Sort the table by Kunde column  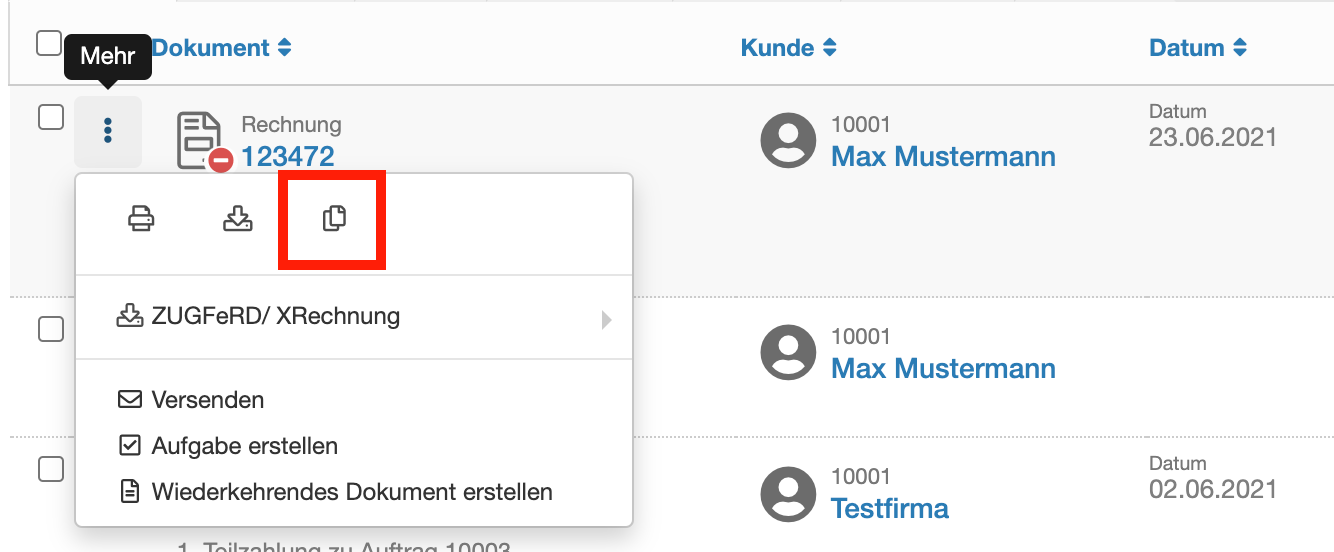789,48
